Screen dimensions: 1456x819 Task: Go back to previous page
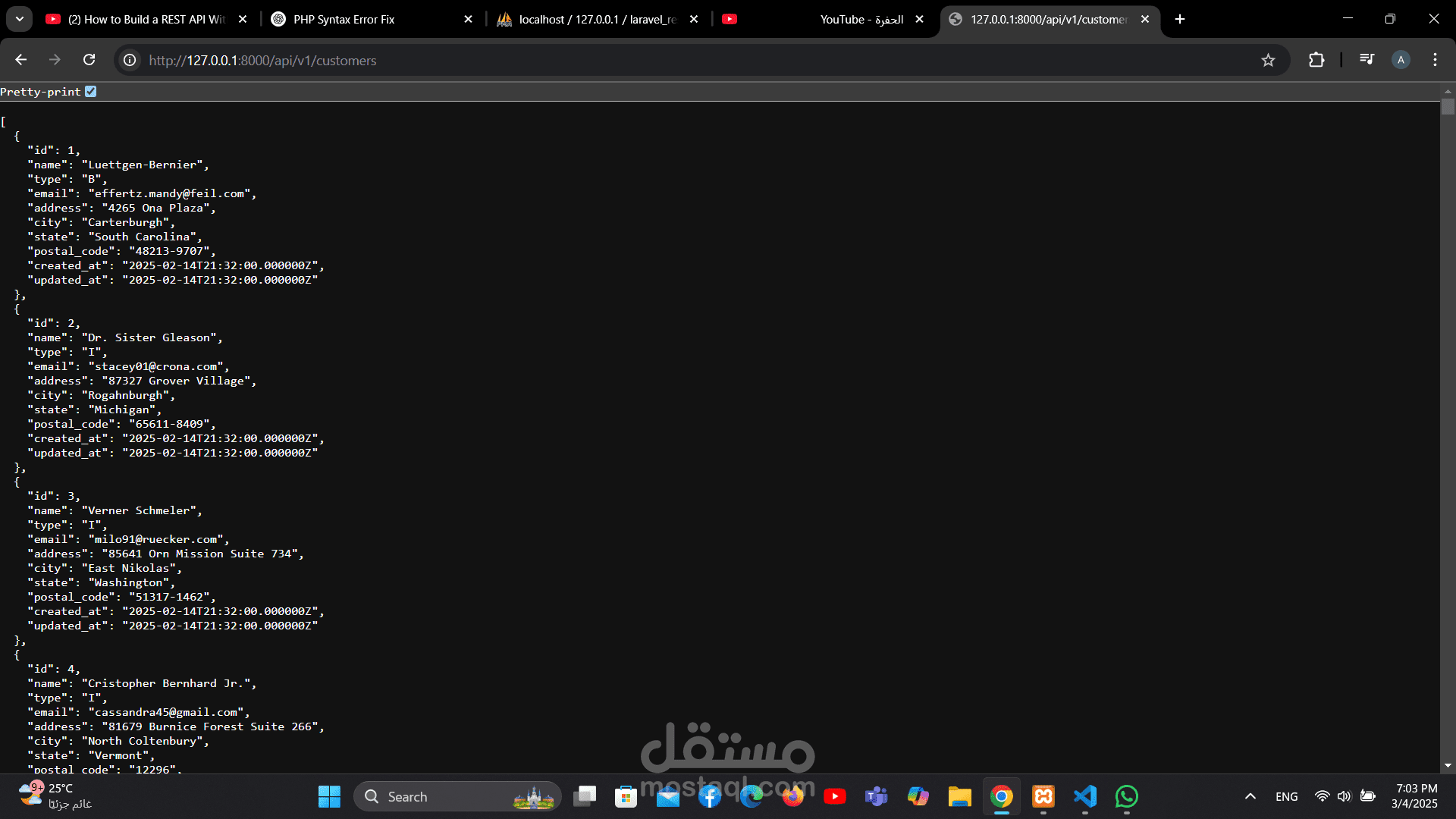coord(21,60)
